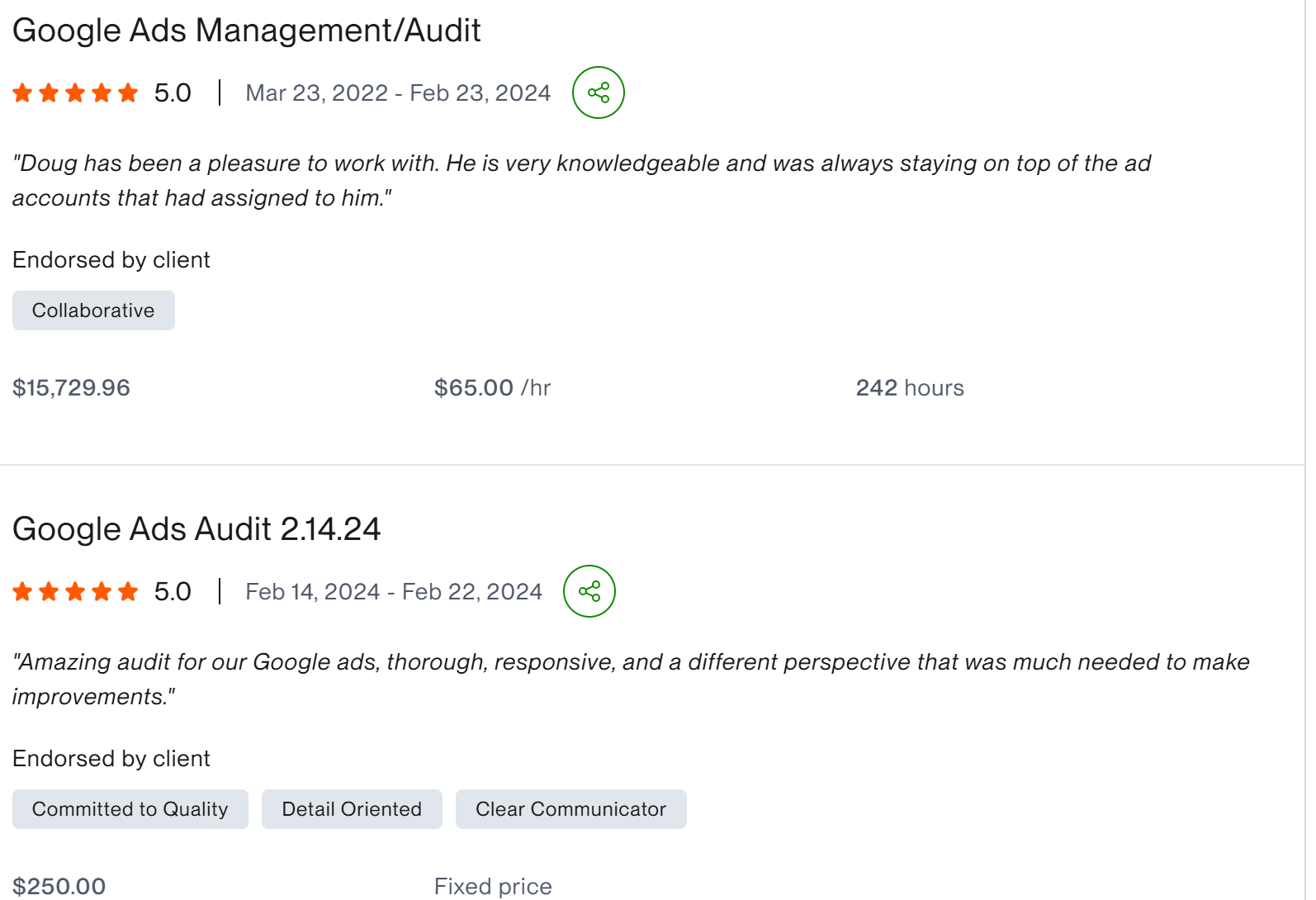Screen dimensions: 1316x900
Task: Select the Detail Oriented tag
Action: 352,809
